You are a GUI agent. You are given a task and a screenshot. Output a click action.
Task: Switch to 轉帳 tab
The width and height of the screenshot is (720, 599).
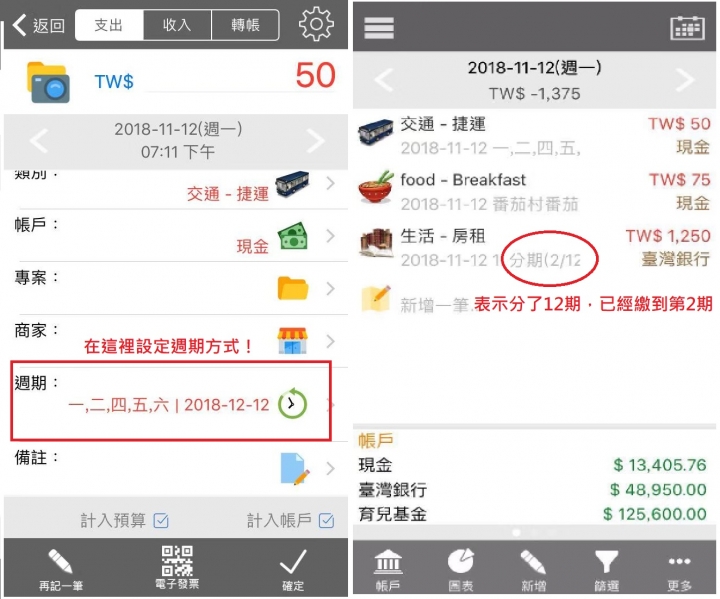click(245, 25)
